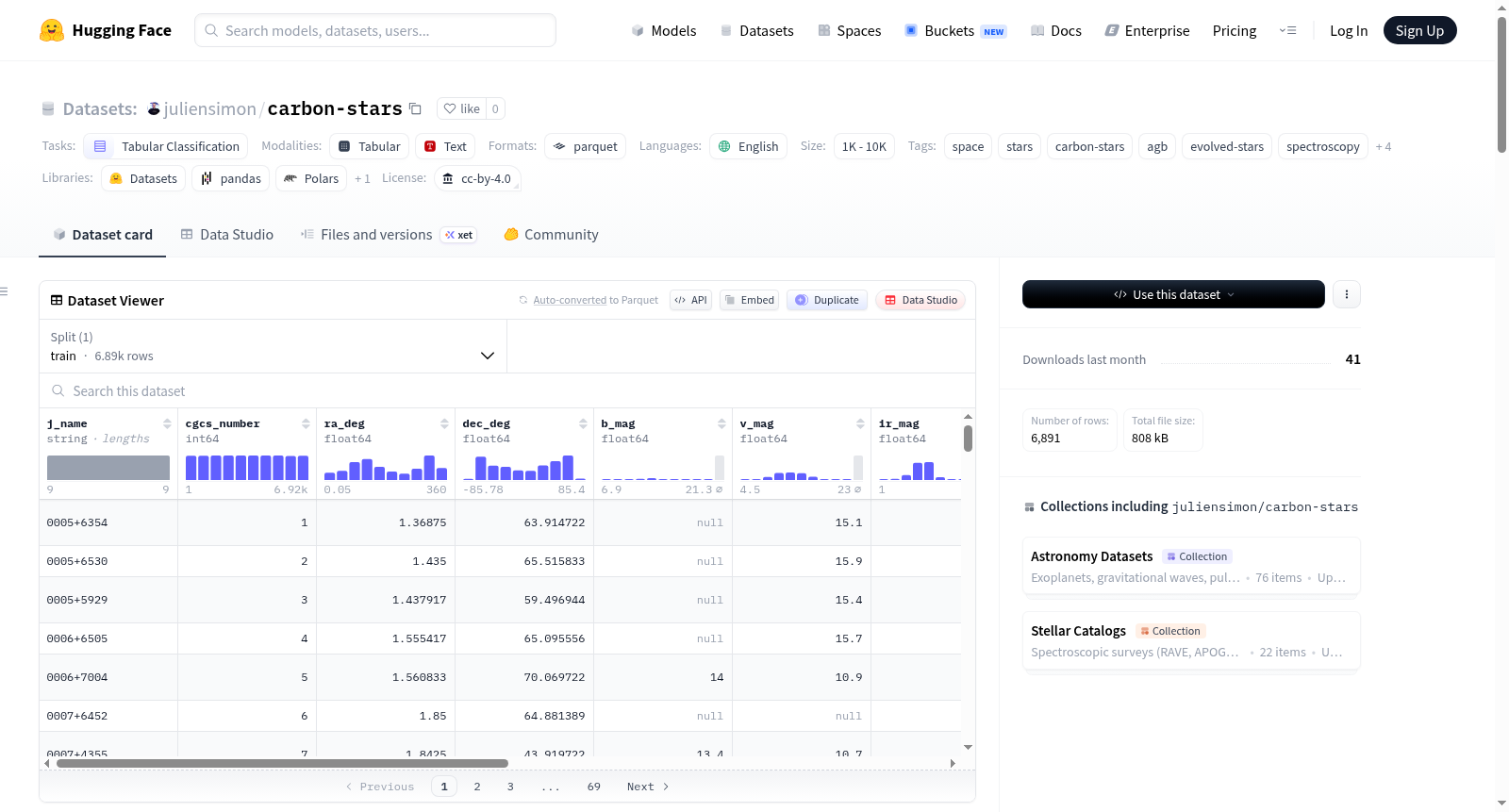Open the Astronomy Datasets collection
Screen dimensions: 1509x812
[1191, 566]
